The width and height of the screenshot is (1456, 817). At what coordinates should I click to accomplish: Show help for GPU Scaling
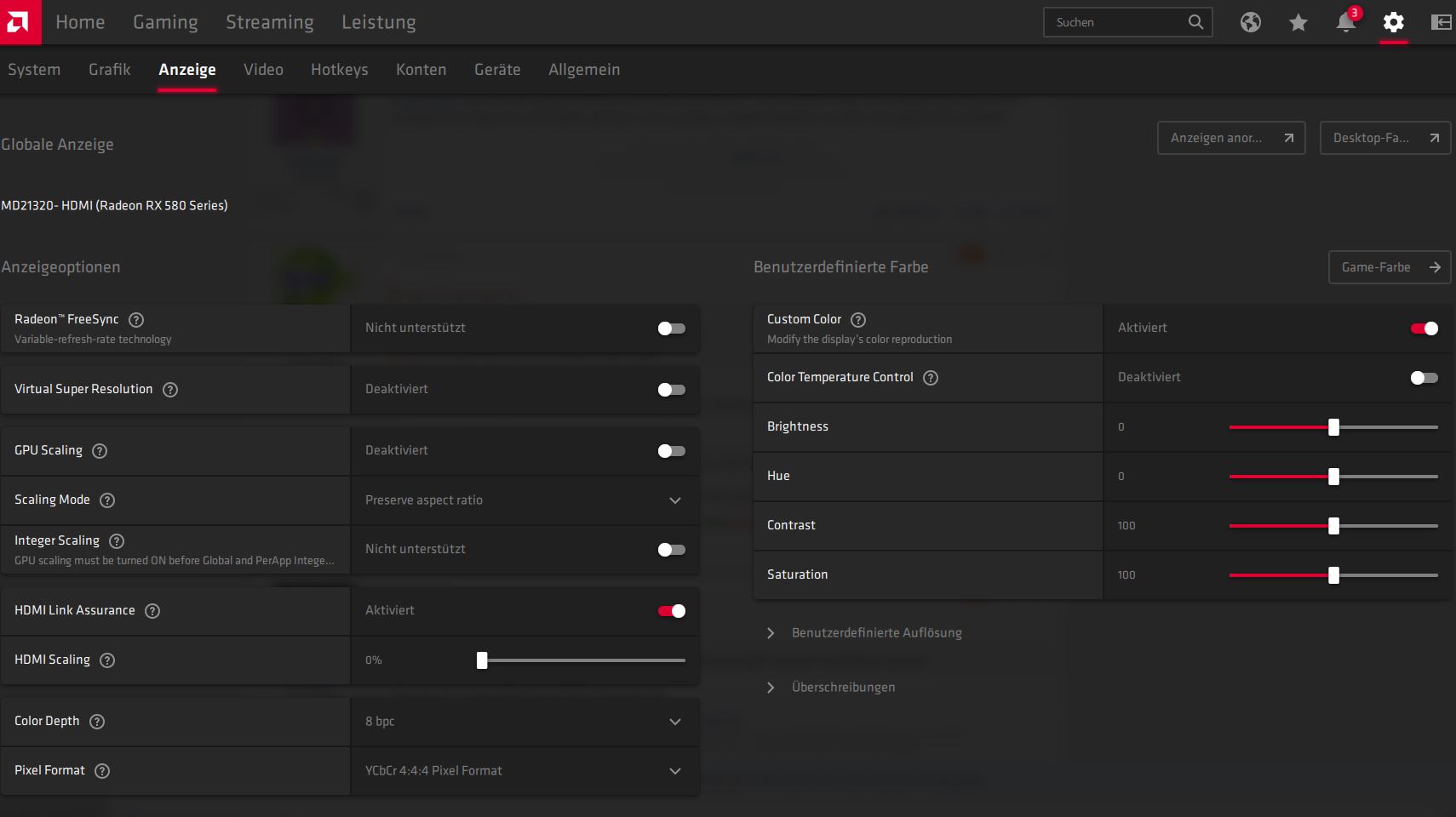(x=100, y=451)
